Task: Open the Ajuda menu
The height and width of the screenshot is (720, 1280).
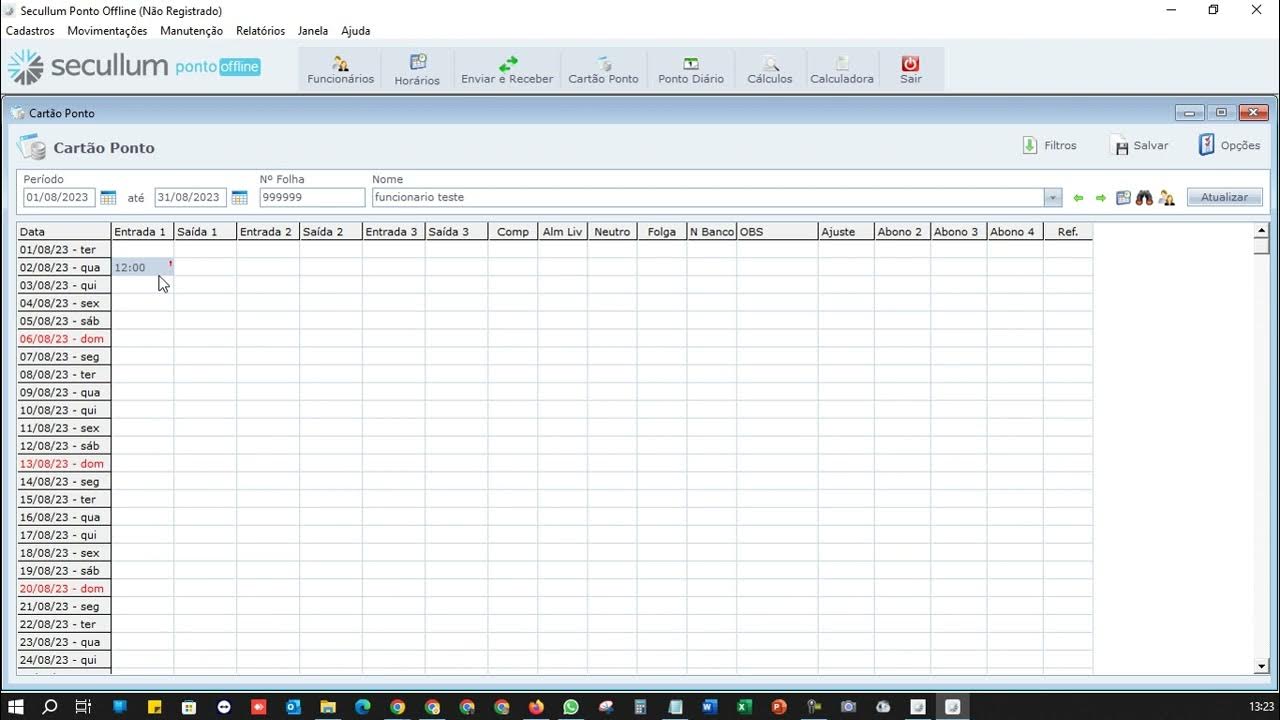Action: point(355,31)
